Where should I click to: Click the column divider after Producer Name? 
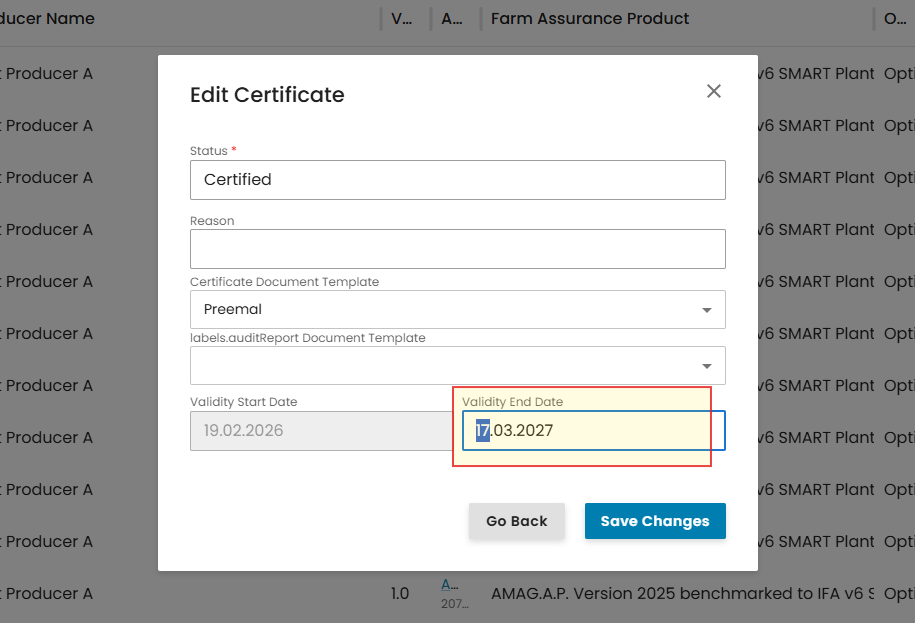[x=381, y=18]
